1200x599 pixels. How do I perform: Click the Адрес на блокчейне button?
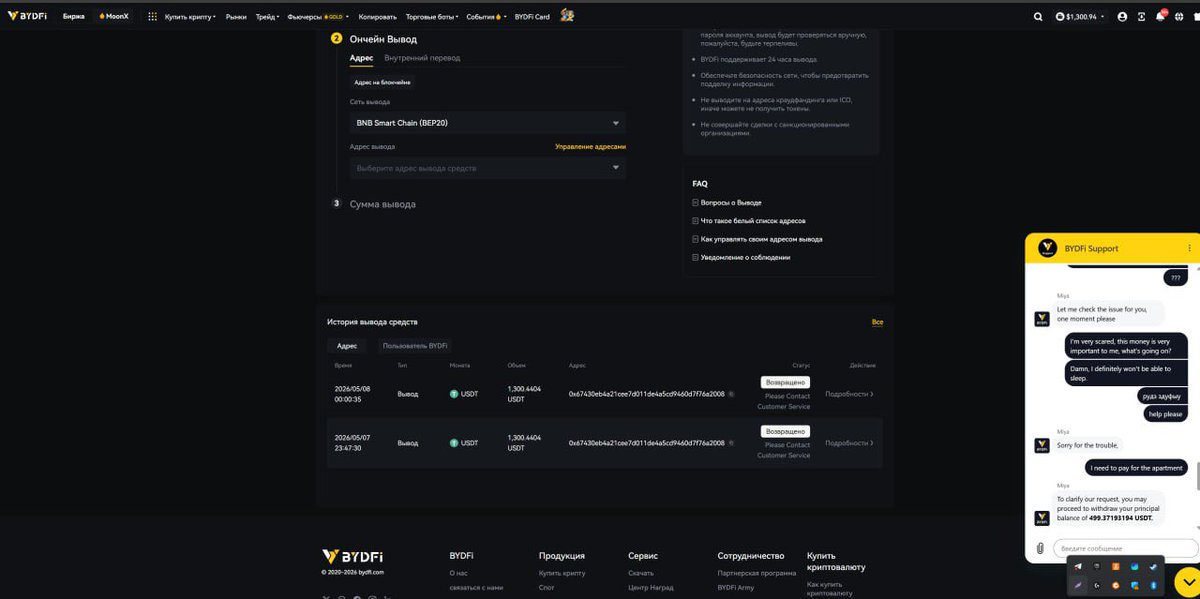(x=382, y=82)
